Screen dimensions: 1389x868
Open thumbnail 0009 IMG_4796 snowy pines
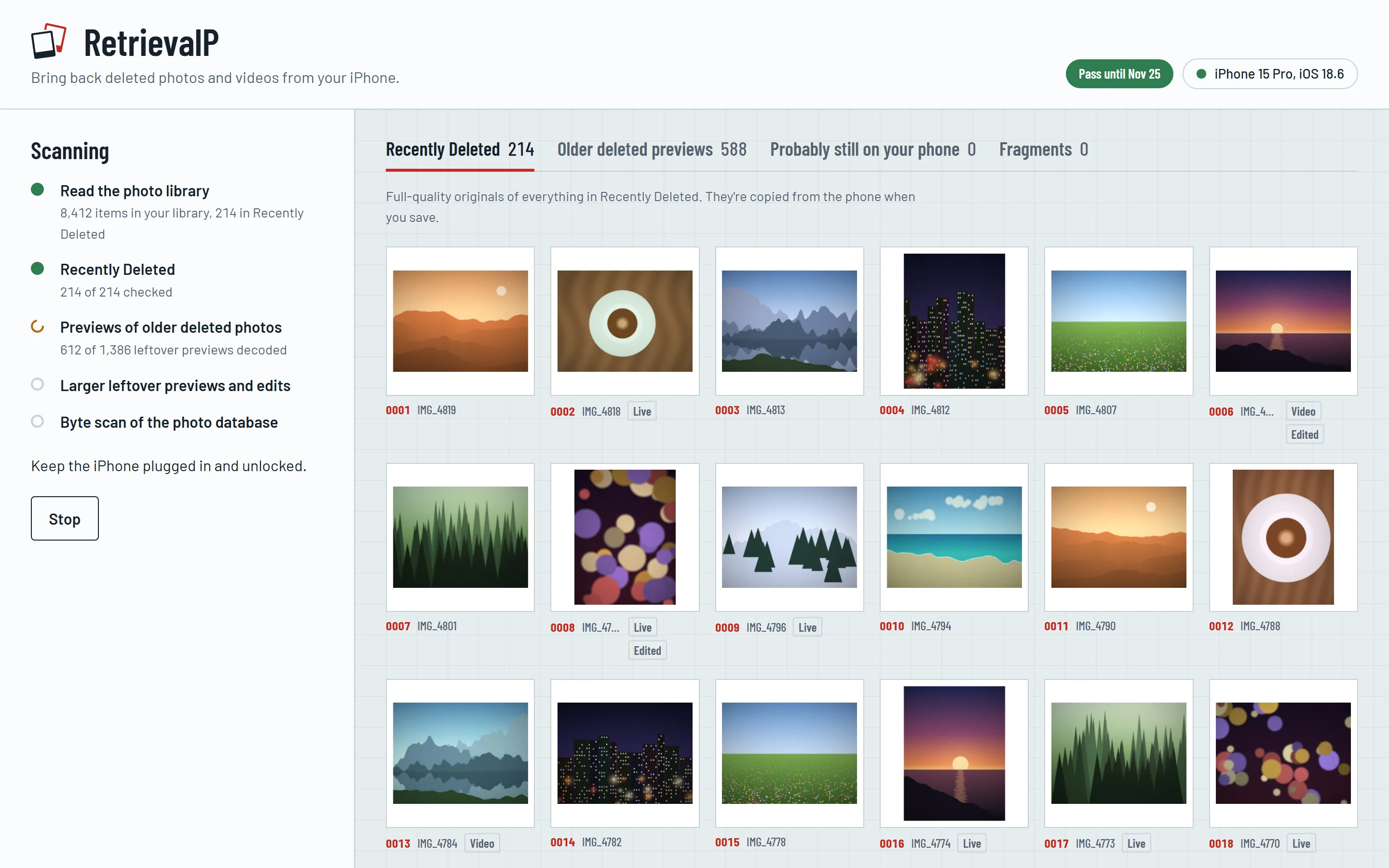click(x=789, y=537)
